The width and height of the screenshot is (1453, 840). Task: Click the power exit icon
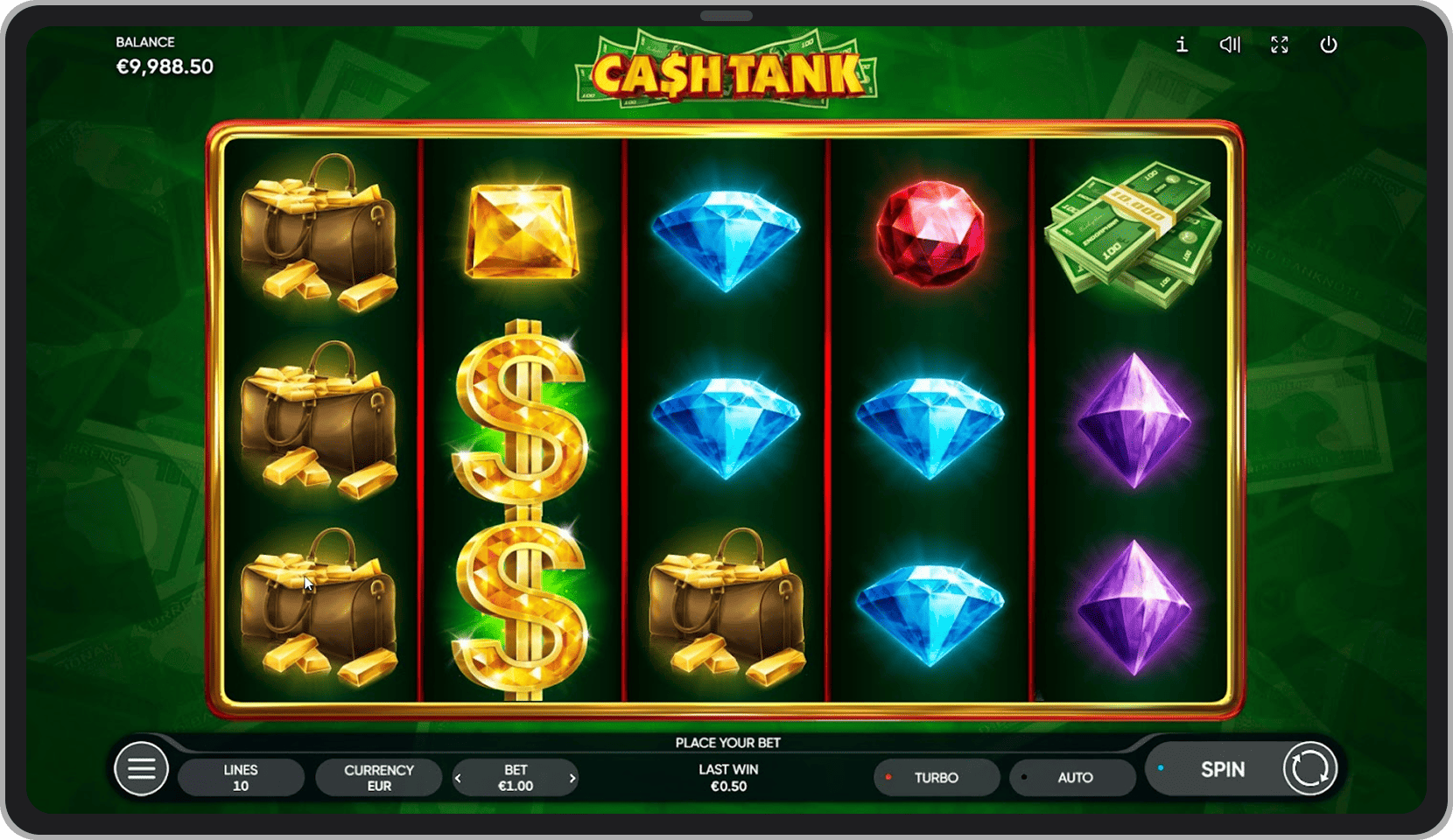1328,45
